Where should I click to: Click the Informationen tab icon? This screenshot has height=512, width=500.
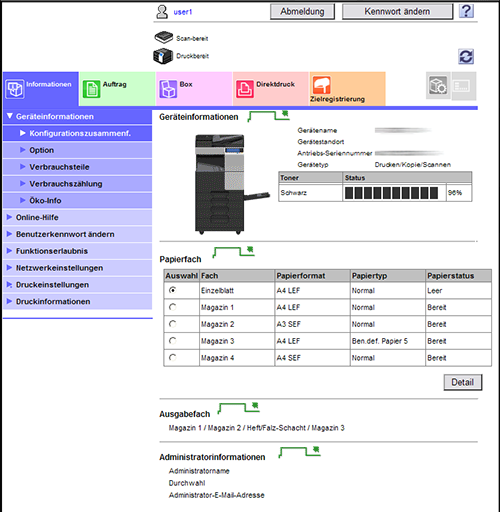[x=15, y=89]
